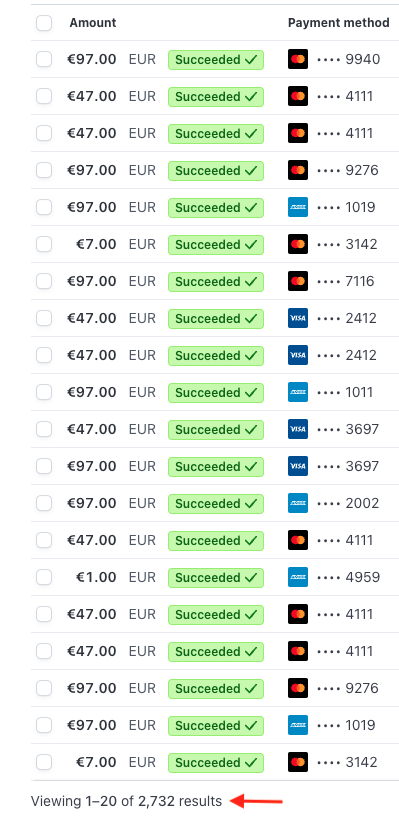Image resolution: width=399 pixels, height=820 pixels.
Task: Click the Visa icon on the €97.00 payment ending 3697
Action: tap(298, 466)
